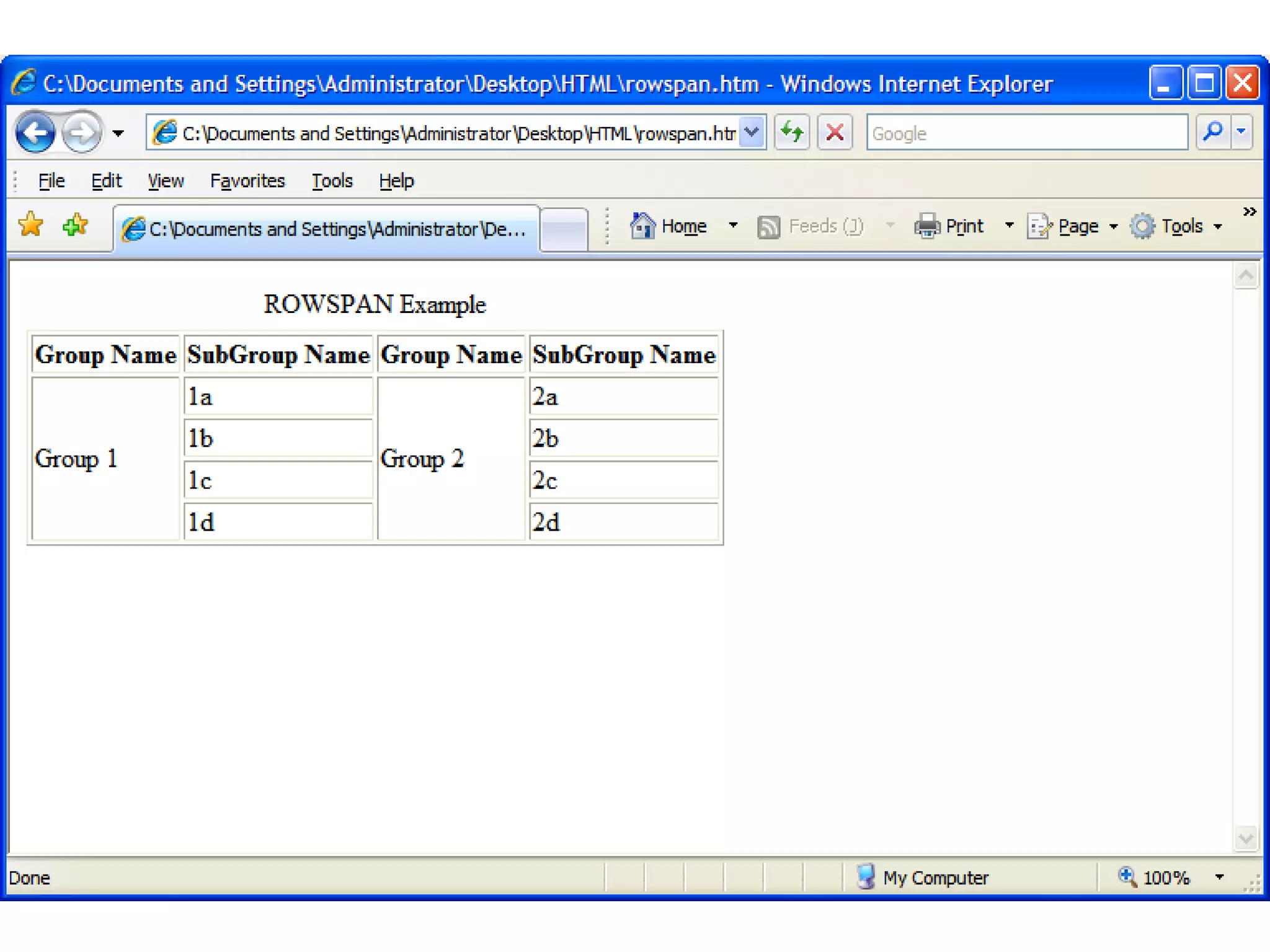Click the Print printer icon
Viewport: 1270px width, 952px height.
[x=927, y=226]
